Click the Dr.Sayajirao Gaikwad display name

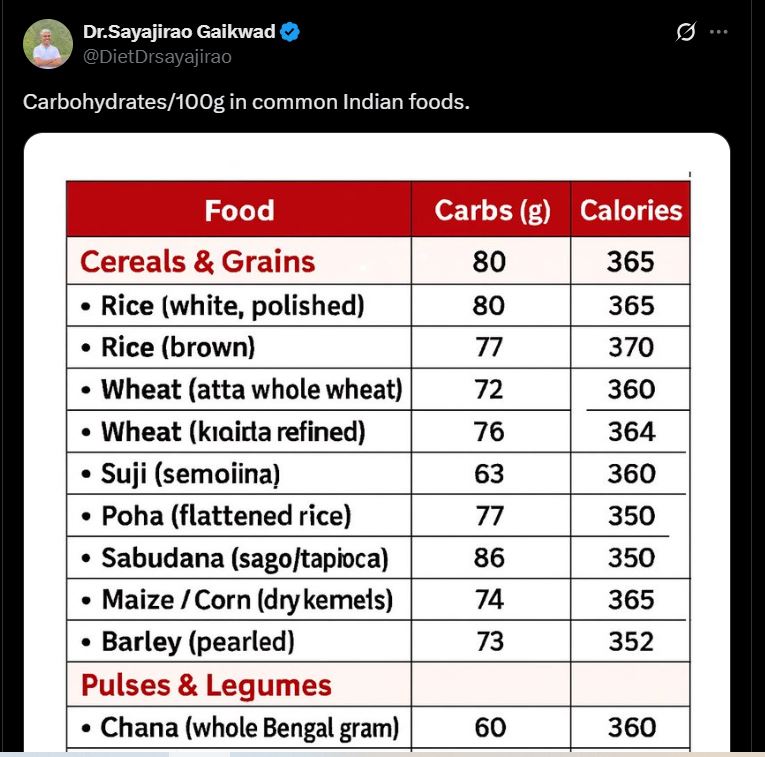[179, 32]
